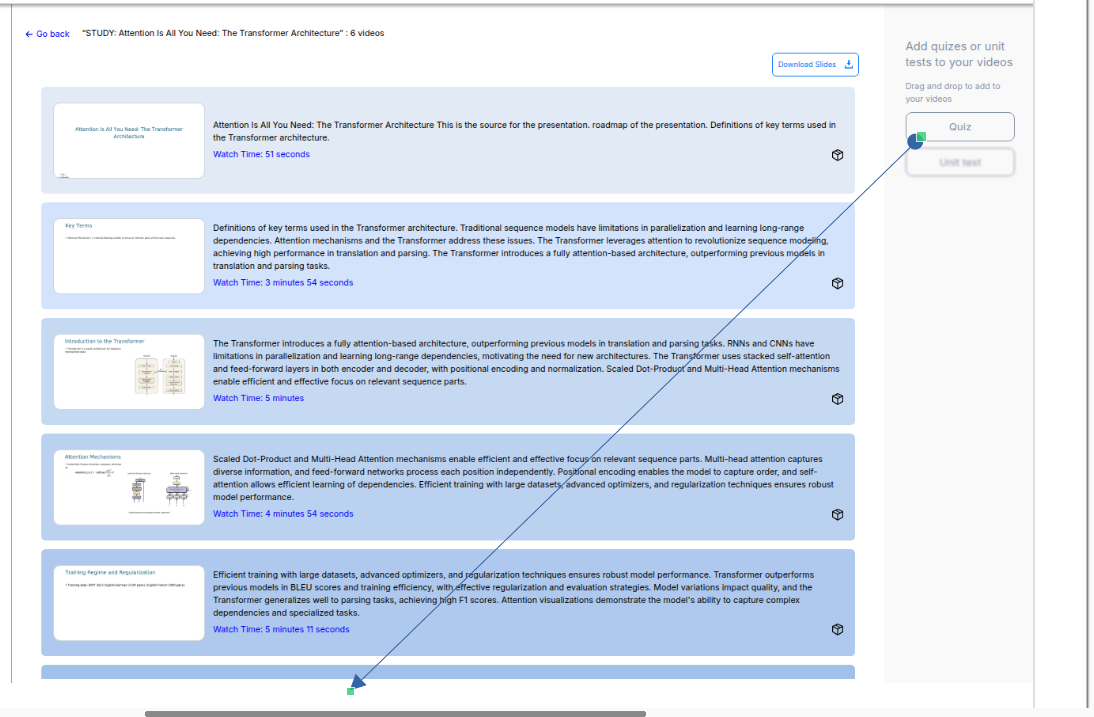The width and height of the screenshot is (1094, 717).
Task: Click the download icon beside Download Slides
Action: coord(849,64)
